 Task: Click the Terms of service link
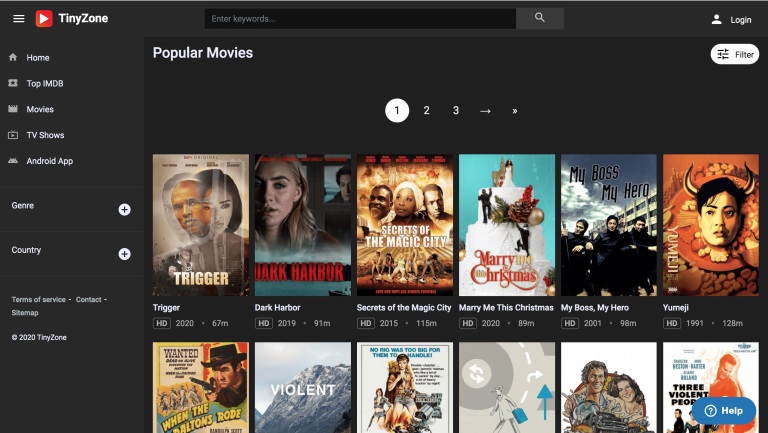38,300
